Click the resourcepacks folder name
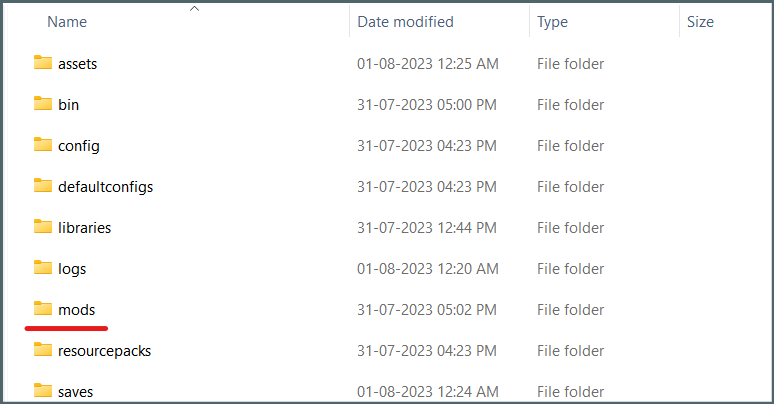774x404 pixels. pos(104,351)
